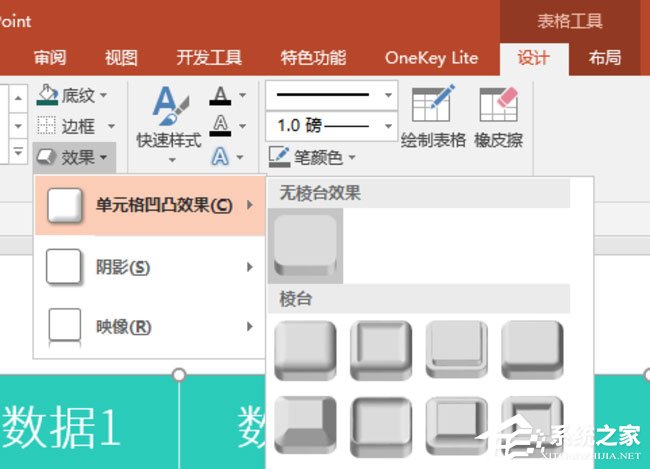Click the text fill letter A icon

pyautogui.click(x=220, y=97)
